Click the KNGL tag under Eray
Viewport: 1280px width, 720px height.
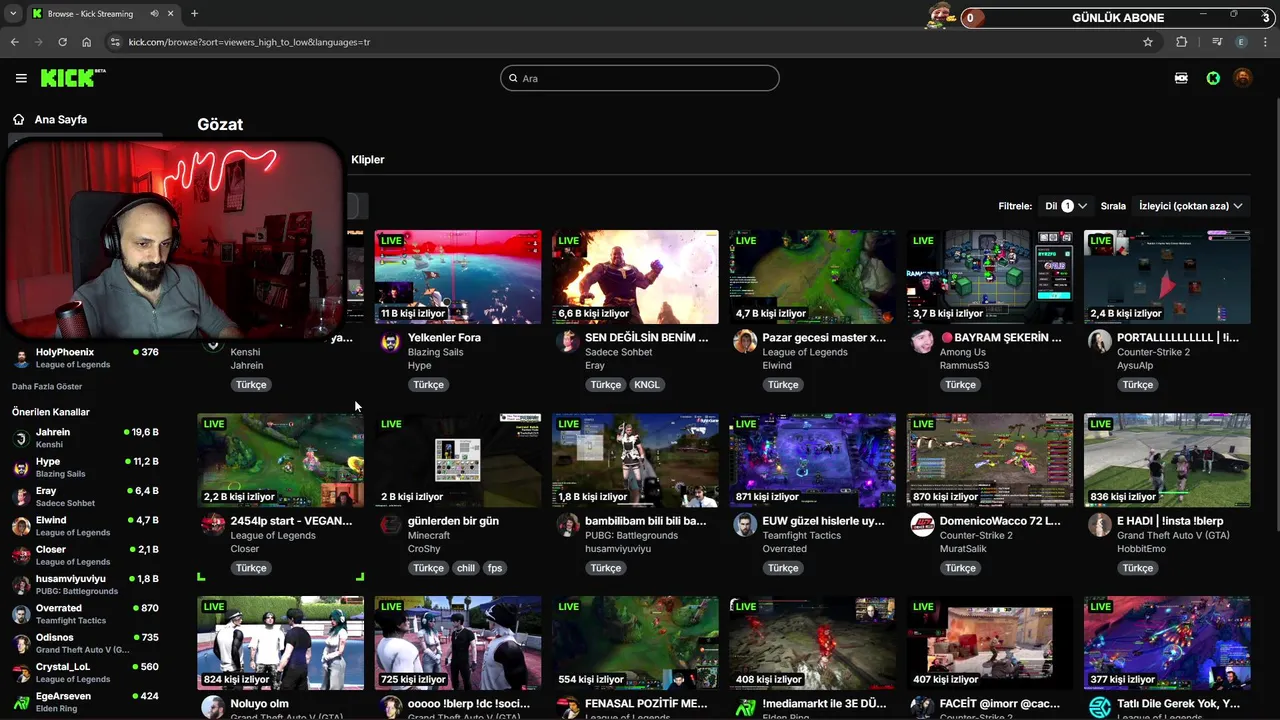[x=647, y=385]
